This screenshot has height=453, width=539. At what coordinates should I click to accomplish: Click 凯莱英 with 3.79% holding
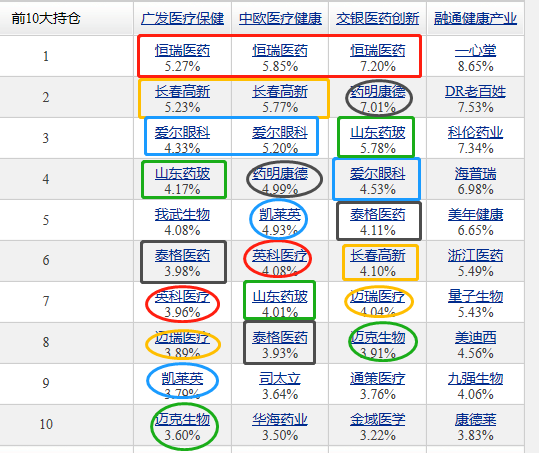point(183,378)
